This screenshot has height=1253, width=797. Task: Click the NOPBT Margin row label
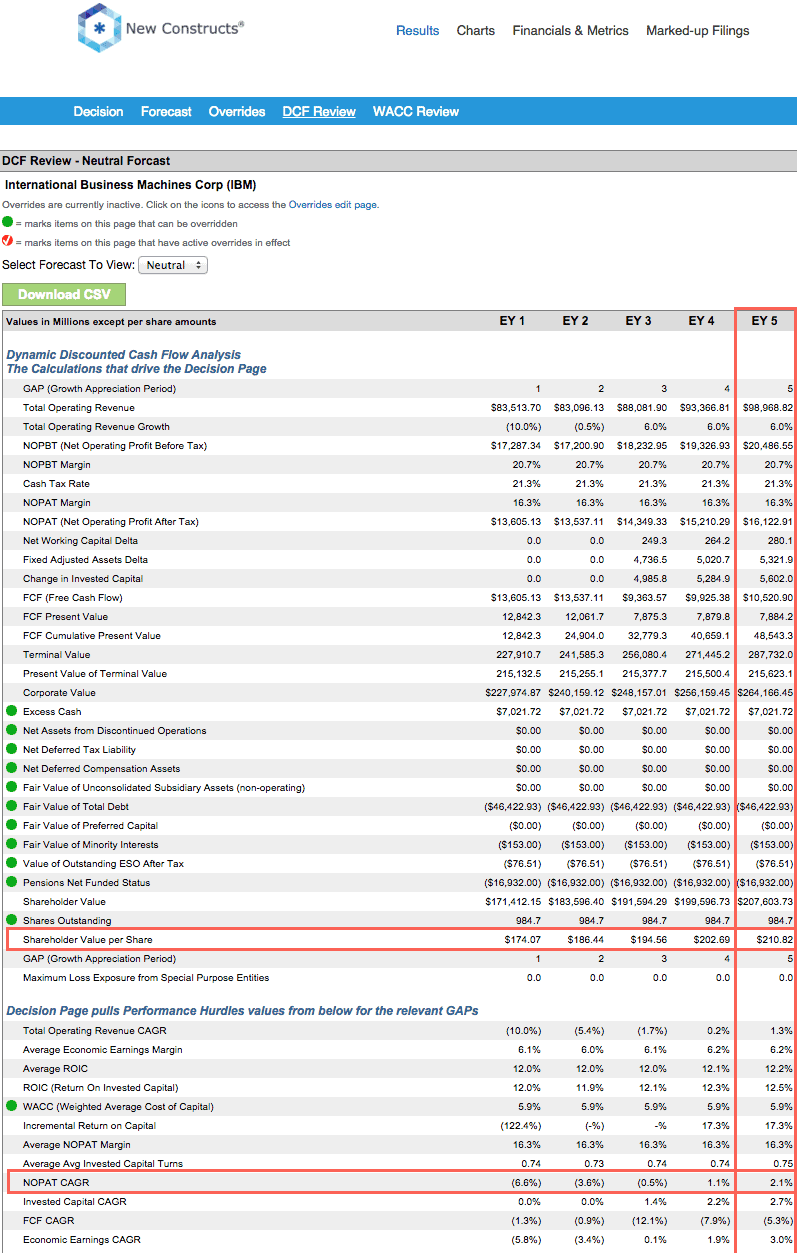coord(57,464)
